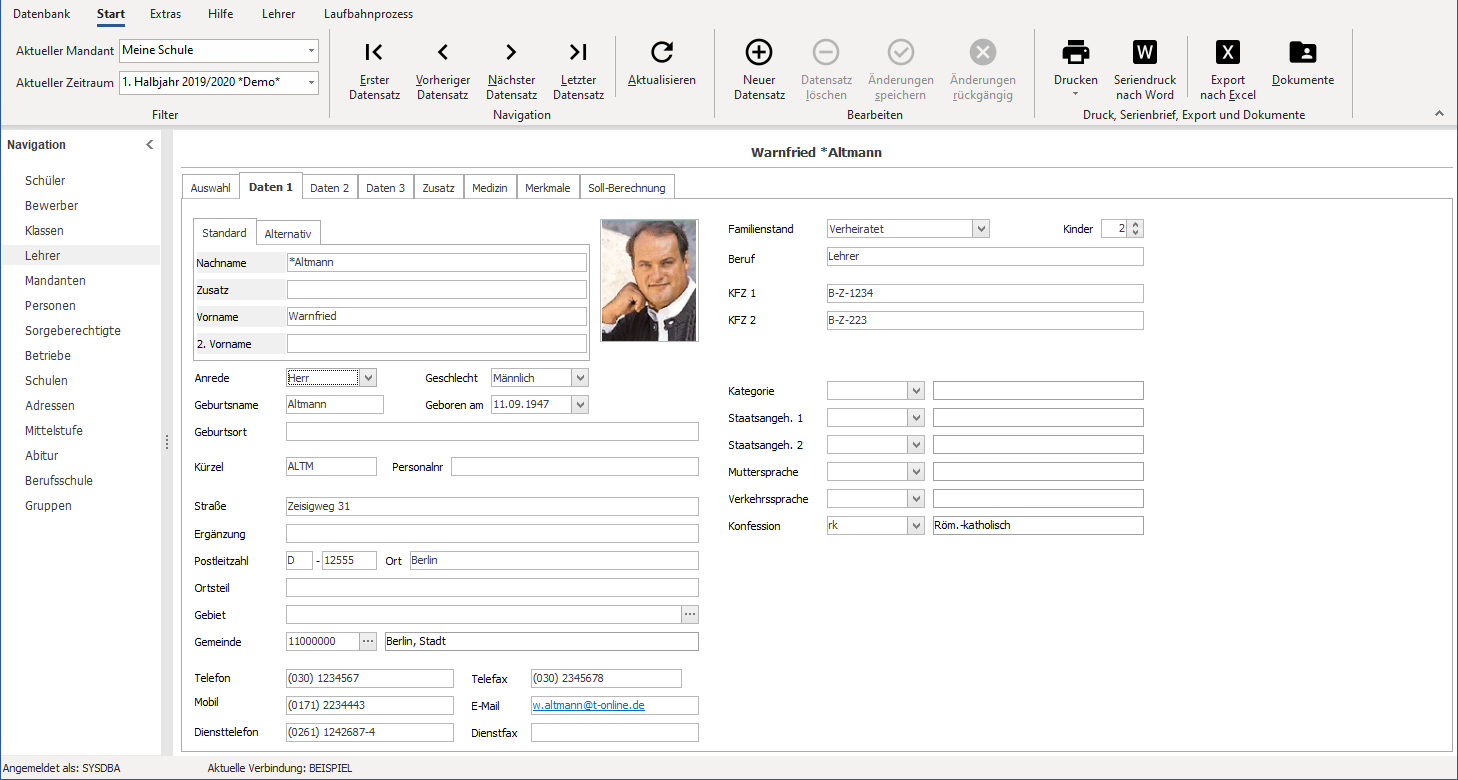The height and width of the screenshot is (780, 1458).
Task: Open the Dokumente folder icon
Action: (1303, 52)
